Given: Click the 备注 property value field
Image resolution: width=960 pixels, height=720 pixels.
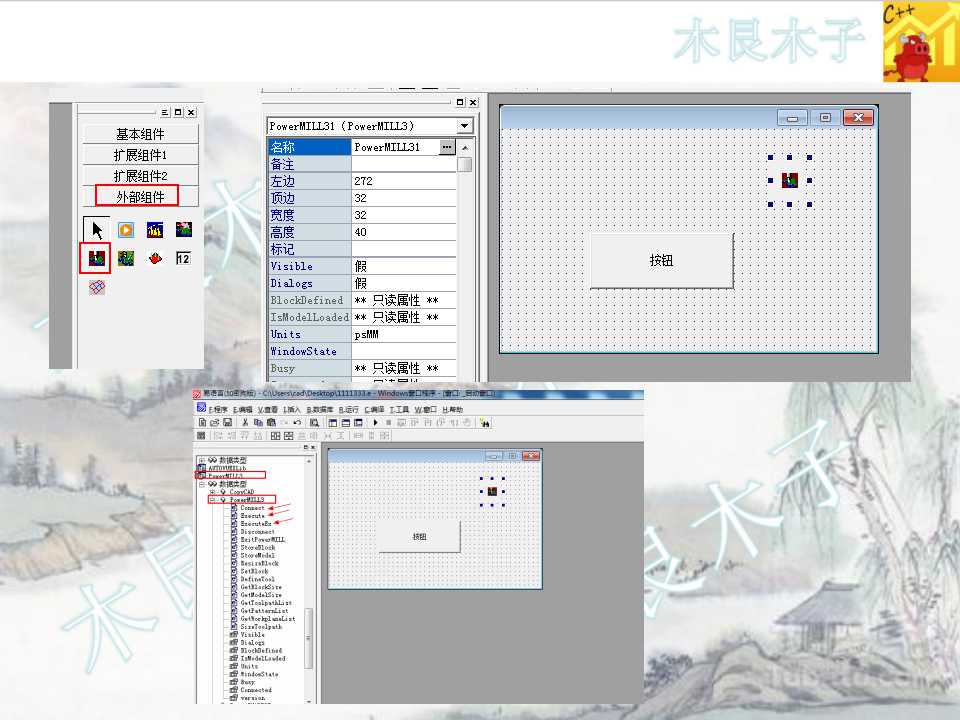Looking at the screenshot, I should [x=403, y=164].
